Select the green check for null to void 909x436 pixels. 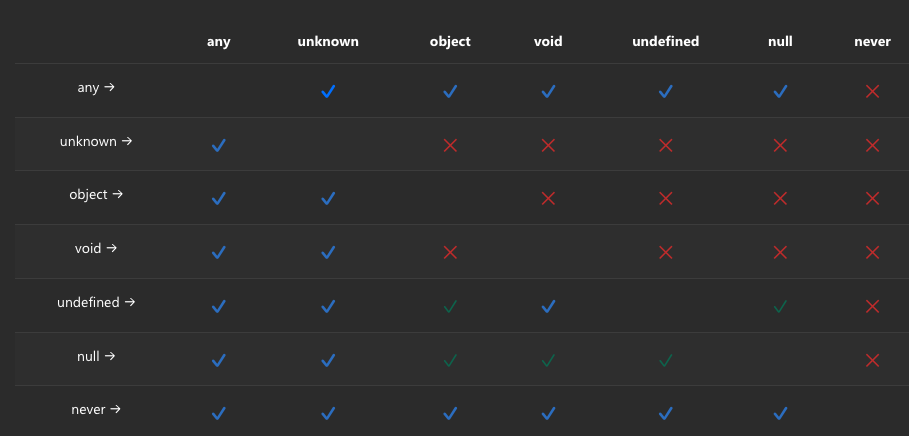(548, 361)
